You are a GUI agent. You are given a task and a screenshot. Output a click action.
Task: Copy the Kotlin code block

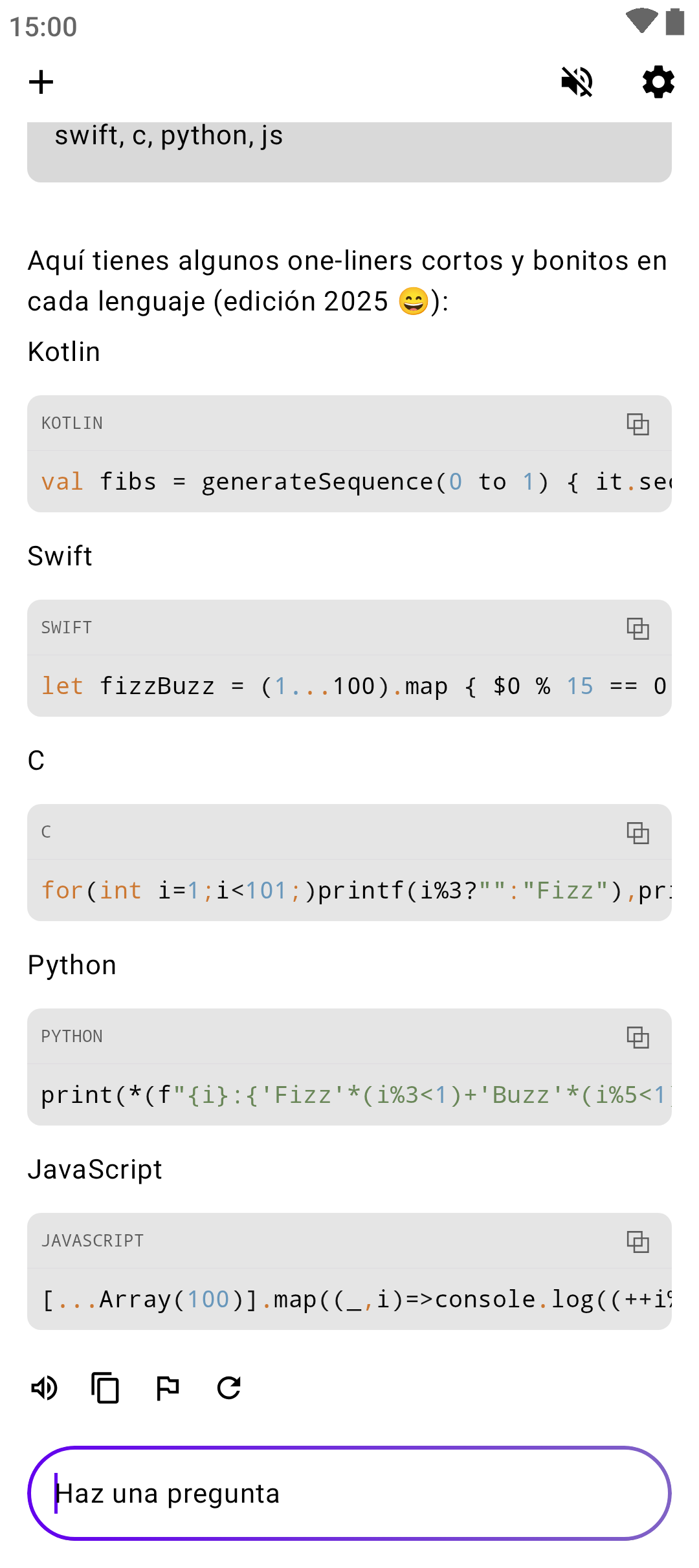(638, 424)
